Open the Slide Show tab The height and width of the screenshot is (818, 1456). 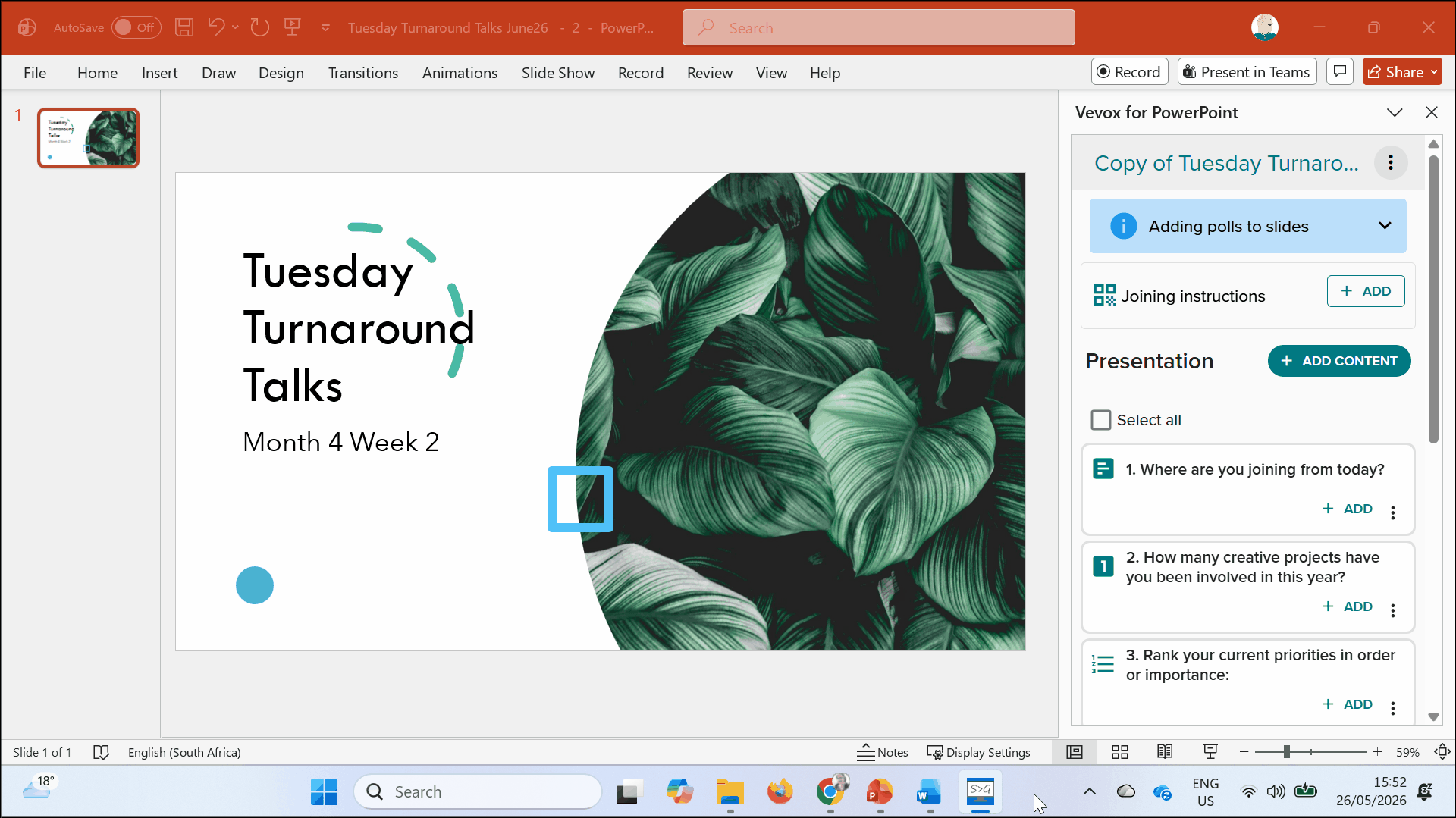tap(557, 73)
